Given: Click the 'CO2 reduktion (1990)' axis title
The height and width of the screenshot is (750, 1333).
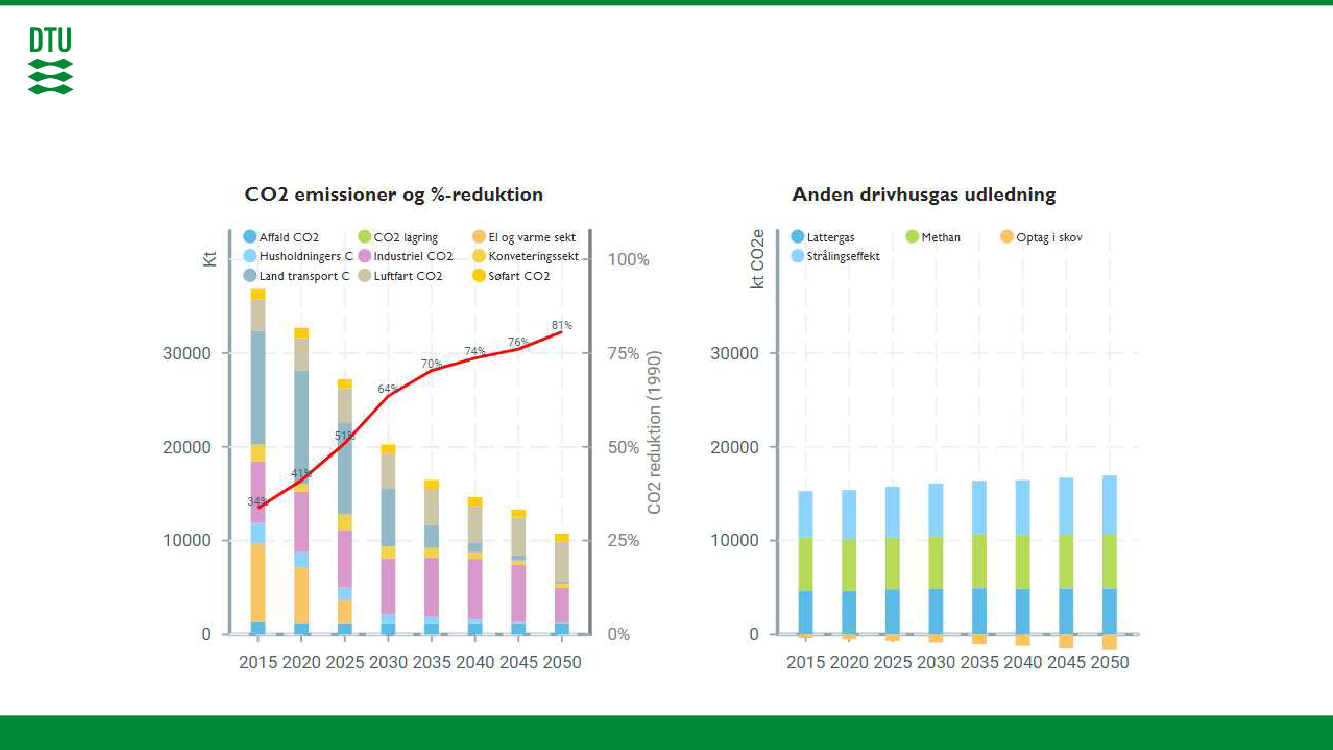Looking at the screenshot, I should tap(655, 433).
